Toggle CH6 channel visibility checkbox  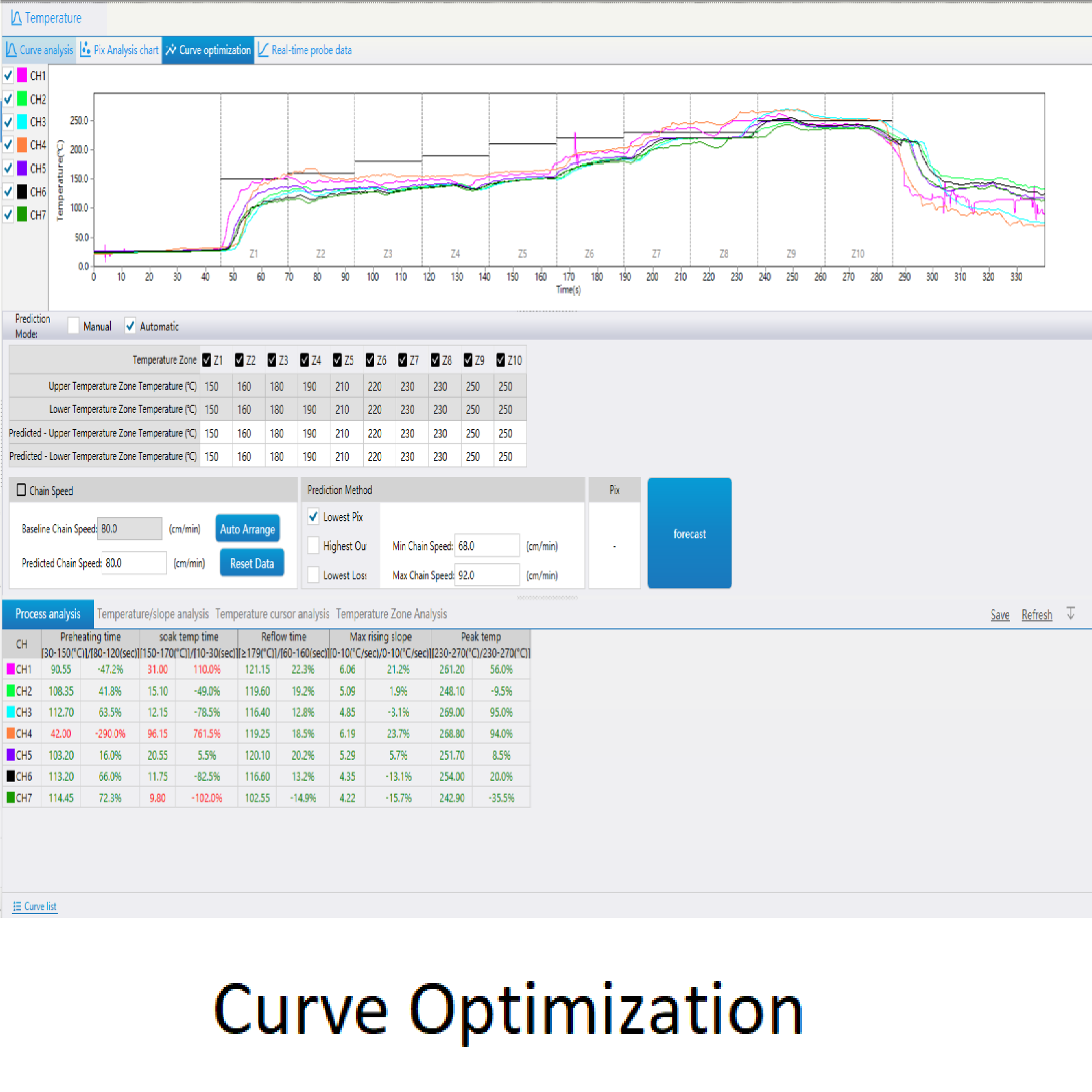(x=9, y=192)
